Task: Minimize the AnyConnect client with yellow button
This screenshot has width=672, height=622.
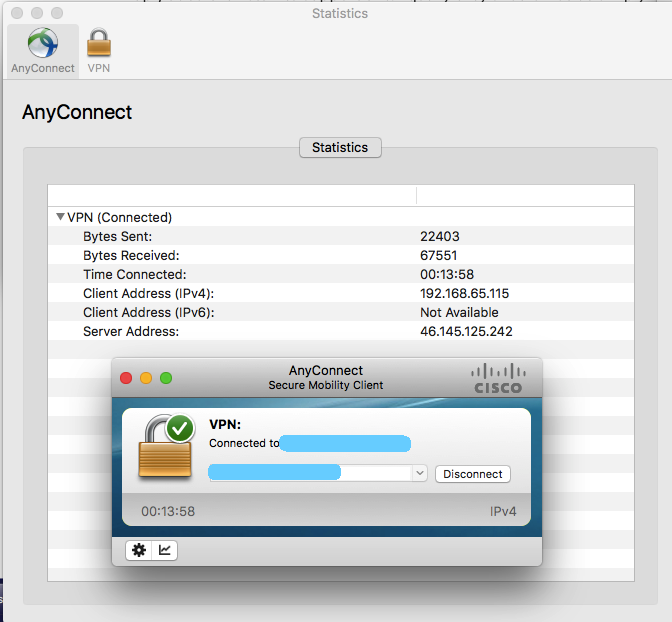Action: pos(146,378)
